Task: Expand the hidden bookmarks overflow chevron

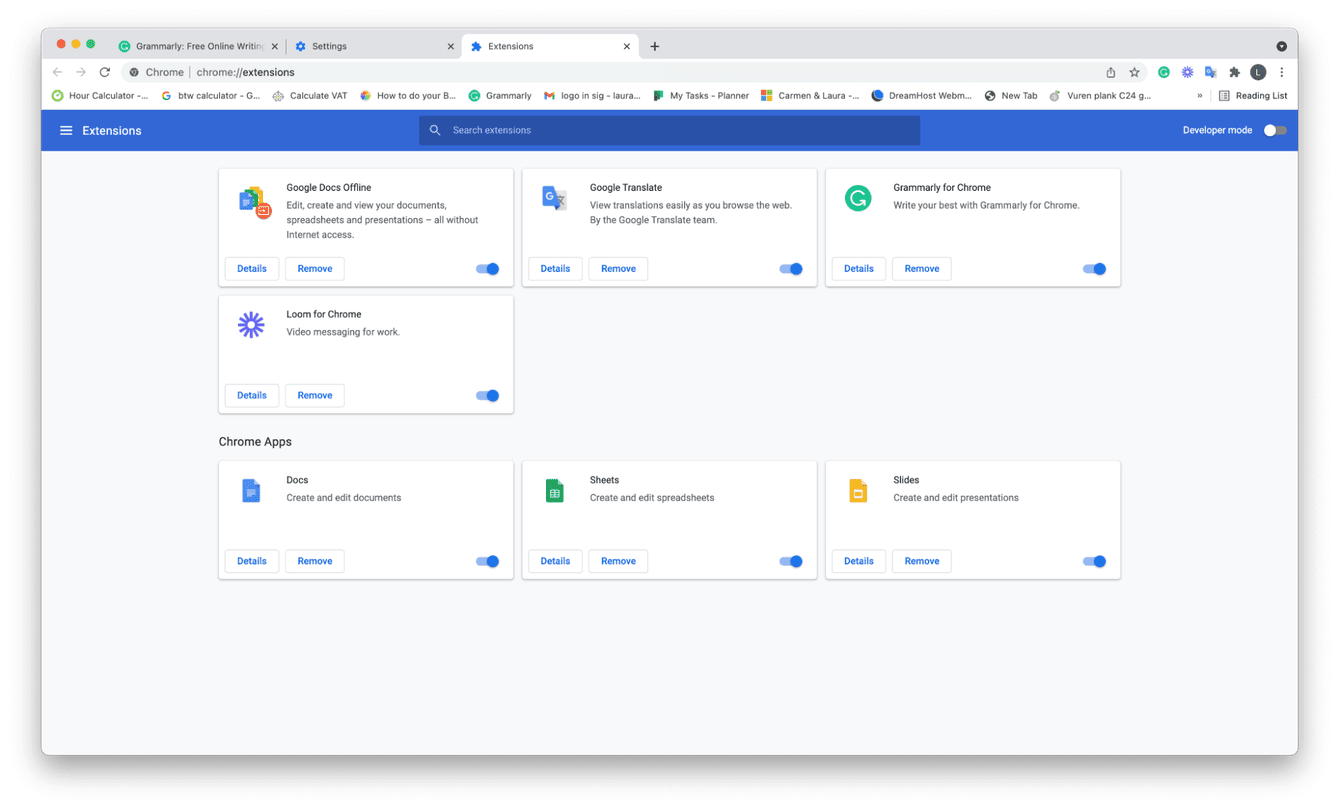Action: point(1199,95)
